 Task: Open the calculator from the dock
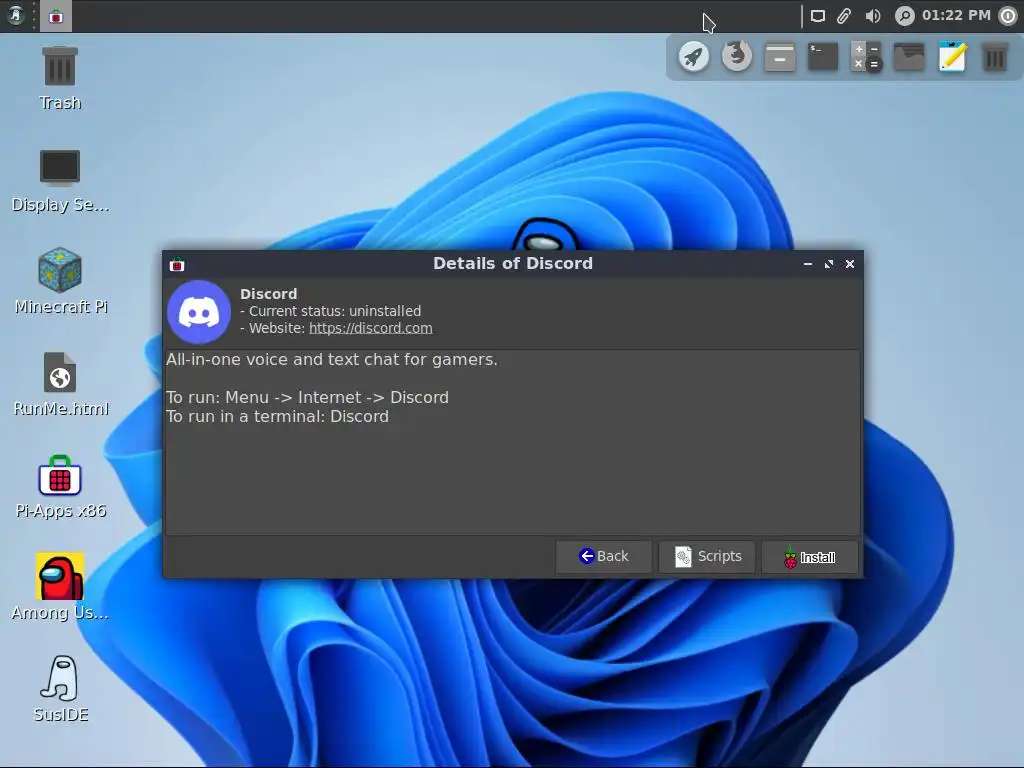coord(866,57)
